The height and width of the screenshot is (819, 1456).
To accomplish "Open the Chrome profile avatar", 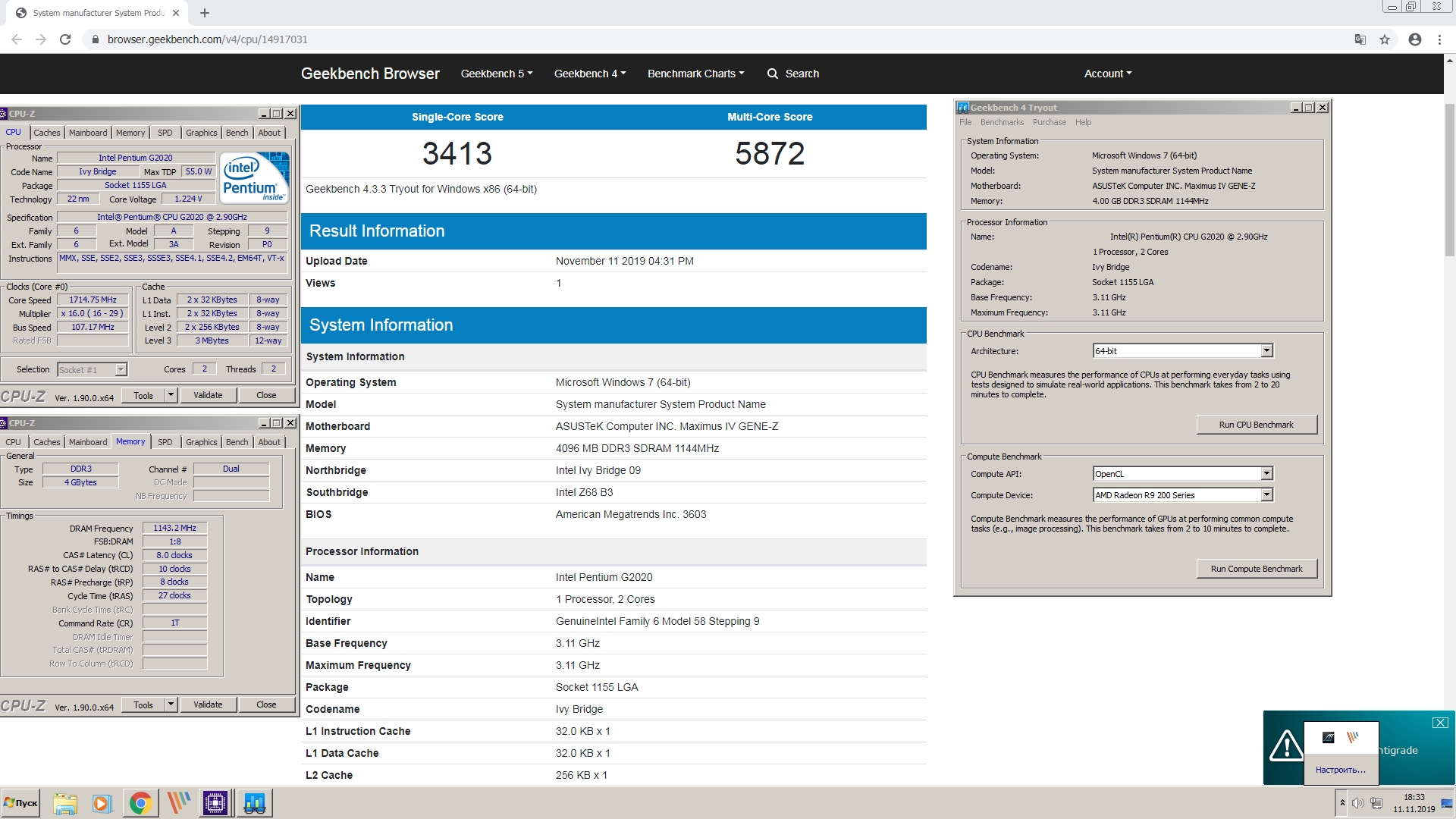I will (x=1415, y=39).
